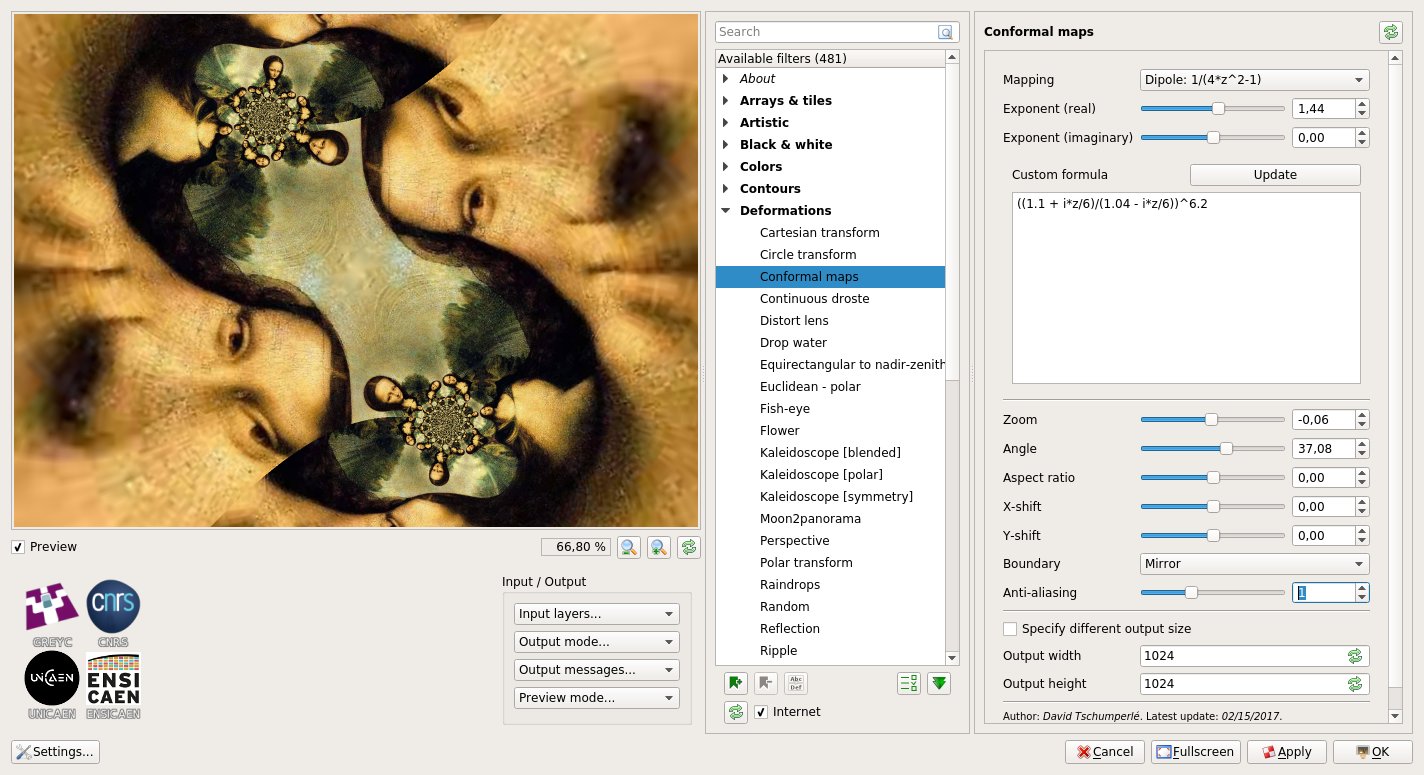Open the Output mode dropdown

click(597, 642)
